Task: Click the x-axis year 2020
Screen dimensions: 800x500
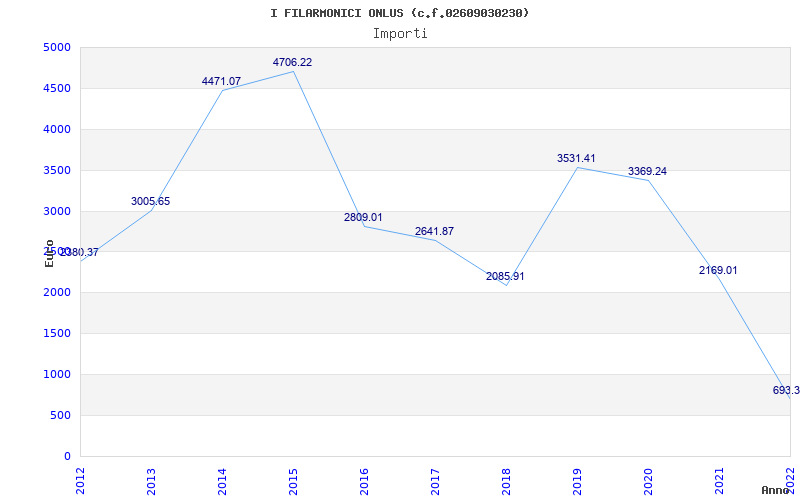Action: click(x=648, y=482)
